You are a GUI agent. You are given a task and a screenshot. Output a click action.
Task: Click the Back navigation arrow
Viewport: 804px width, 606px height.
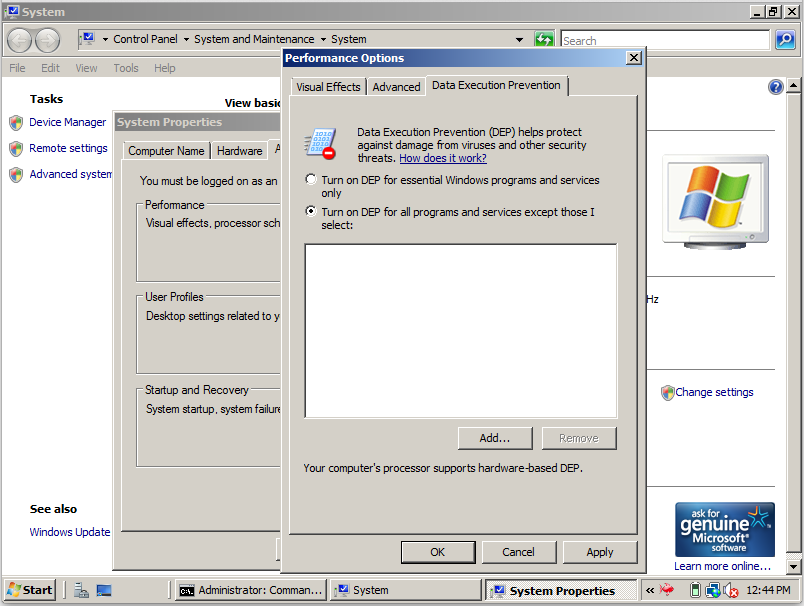pos(20,40)
